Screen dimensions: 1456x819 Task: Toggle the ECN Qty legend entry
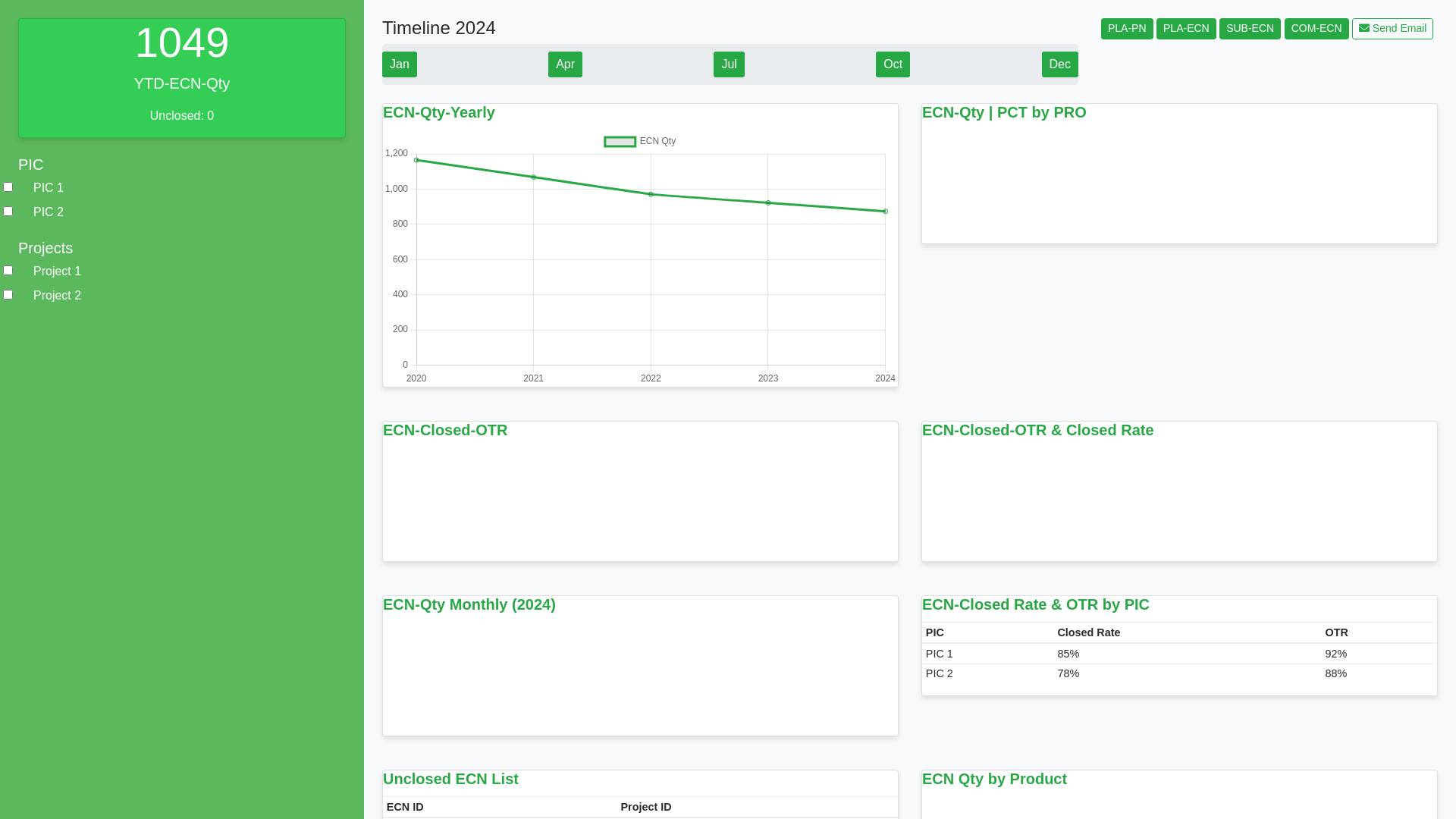[640, 141]
